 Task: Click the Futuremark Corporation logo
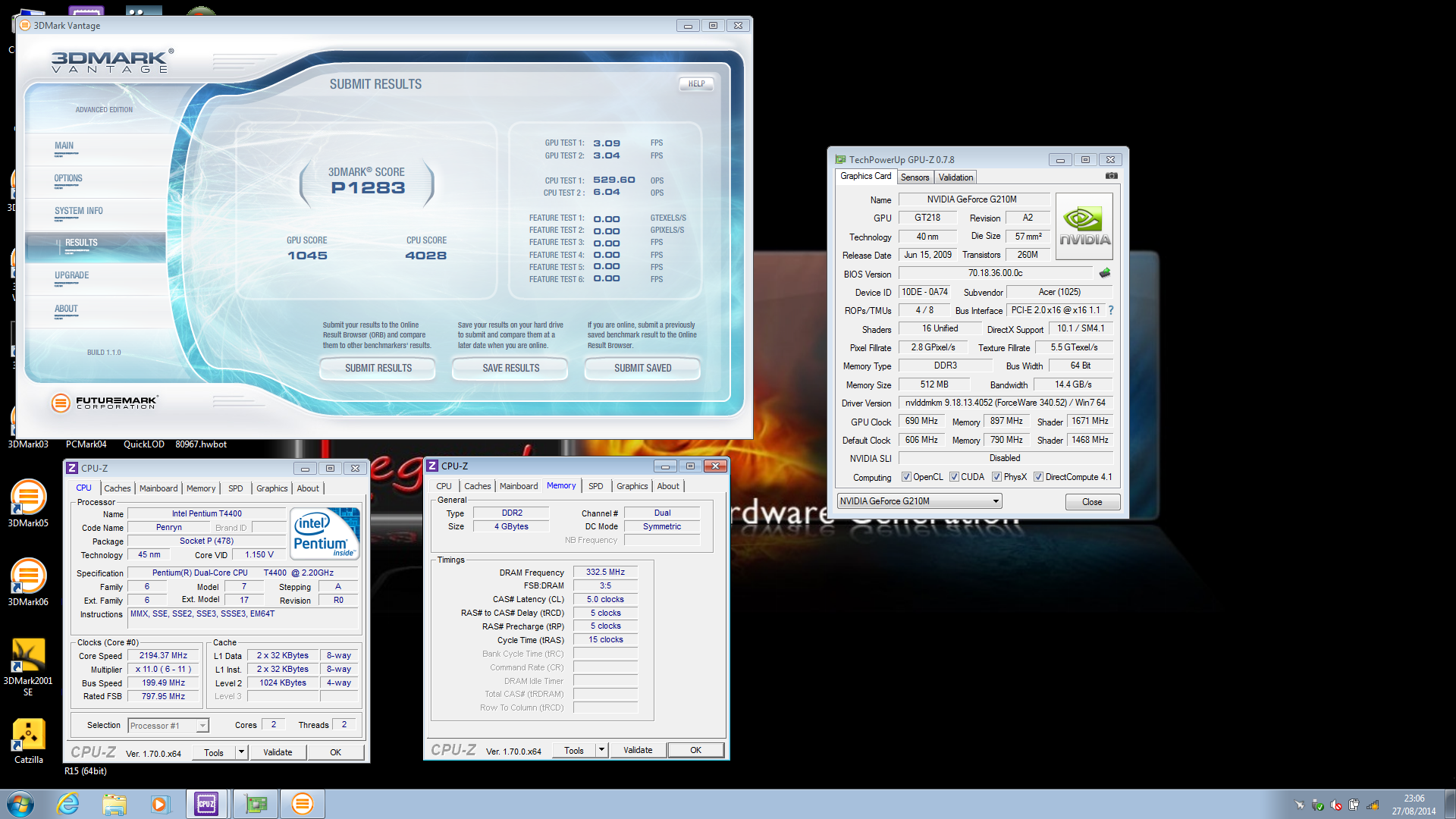point(105,403)
